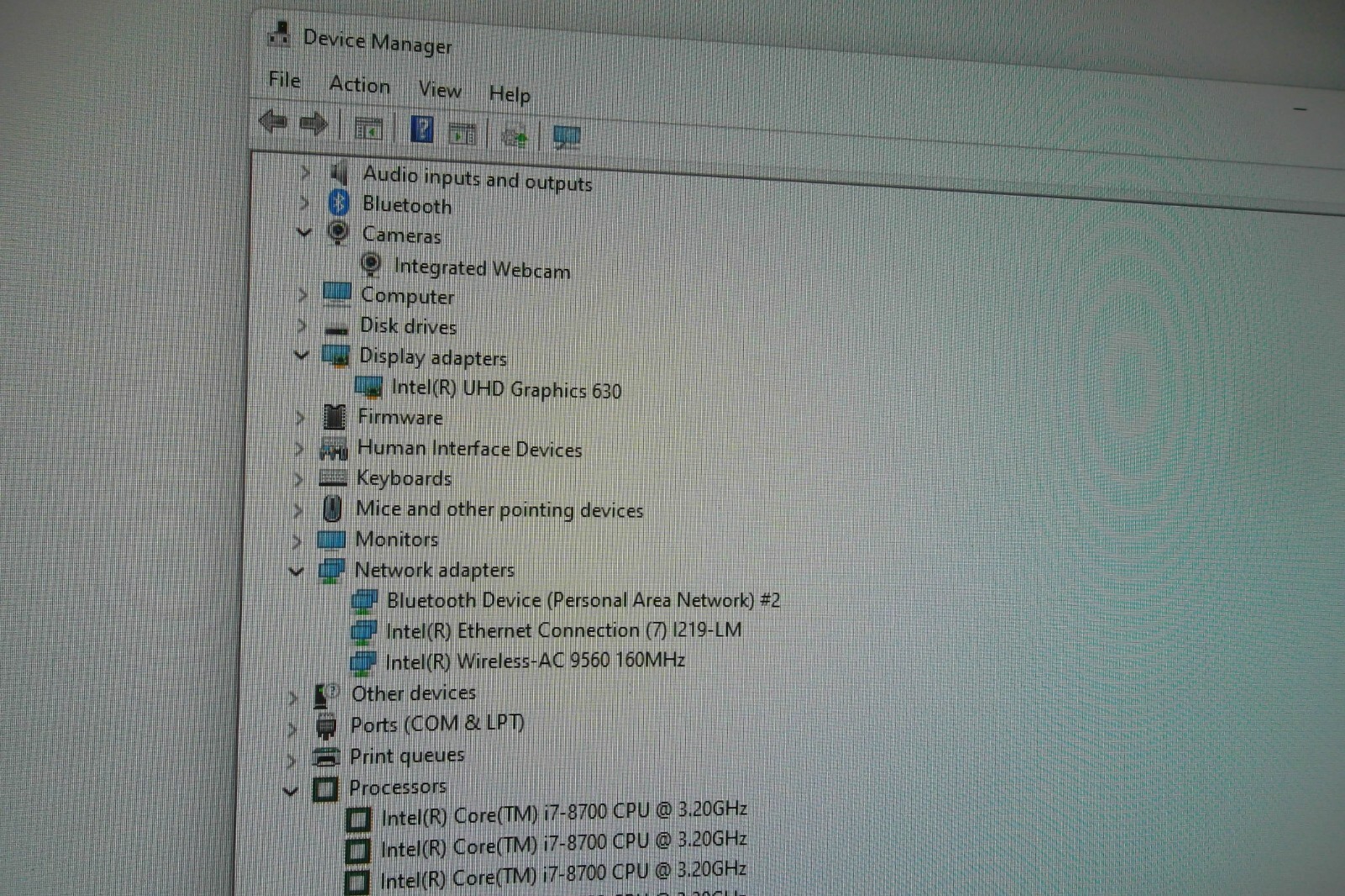
Task: Open the File menu
Action: click(284, 80)
